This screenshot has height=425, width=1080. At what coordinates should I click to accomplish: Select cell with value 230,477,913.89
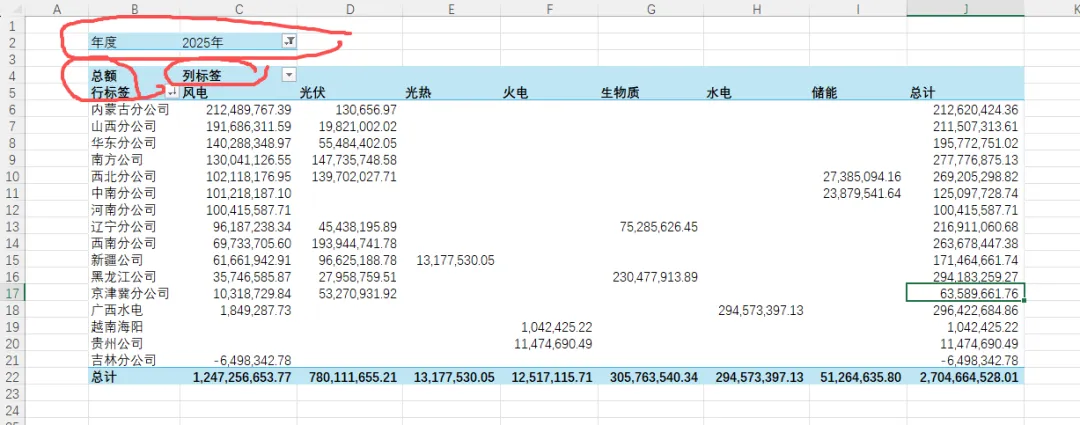pyautogui.click(x=654, y=277)
